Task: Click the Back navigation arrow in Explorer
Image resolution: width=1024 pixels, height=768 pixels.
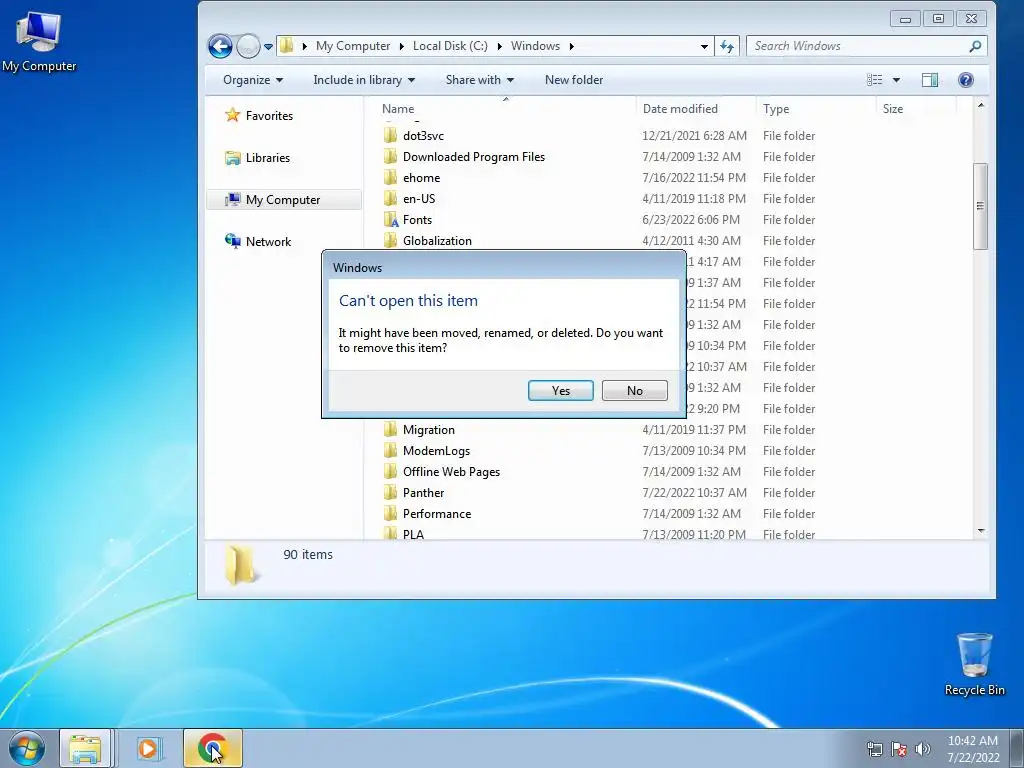Action: [220, 46]
